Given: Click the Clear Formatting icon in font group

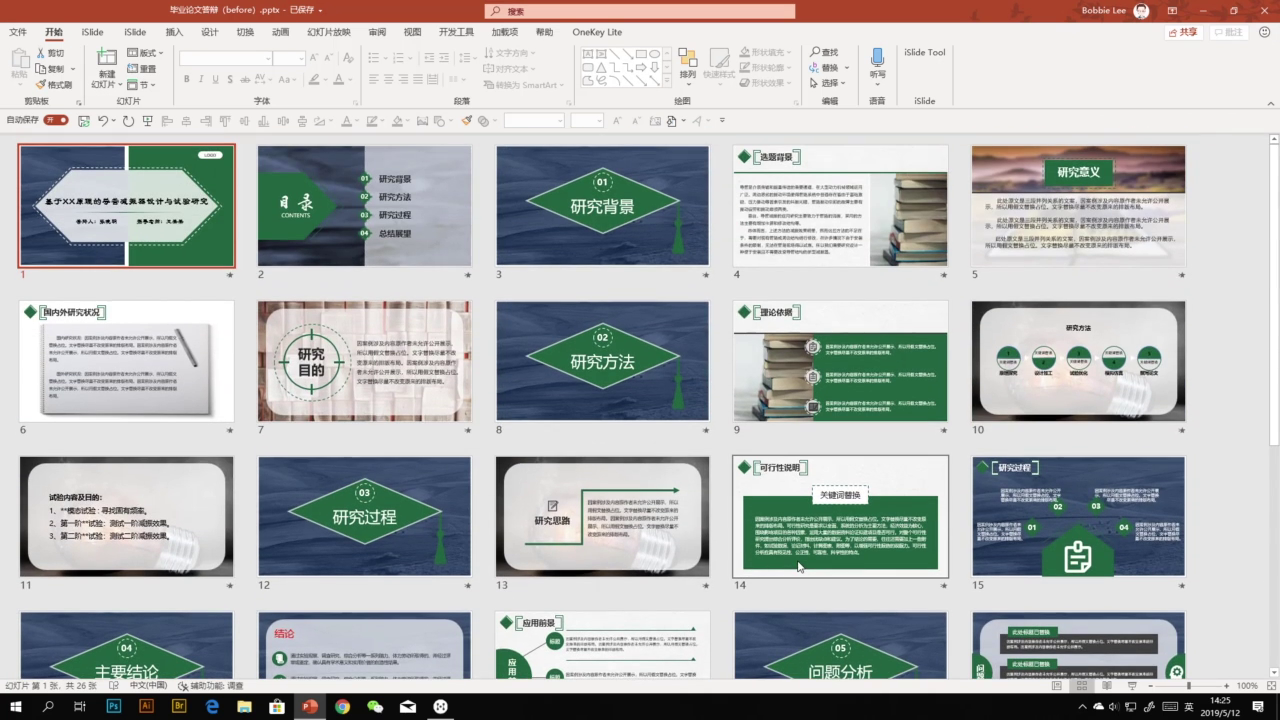Looking at the screenshot, I should click(350, 59).
